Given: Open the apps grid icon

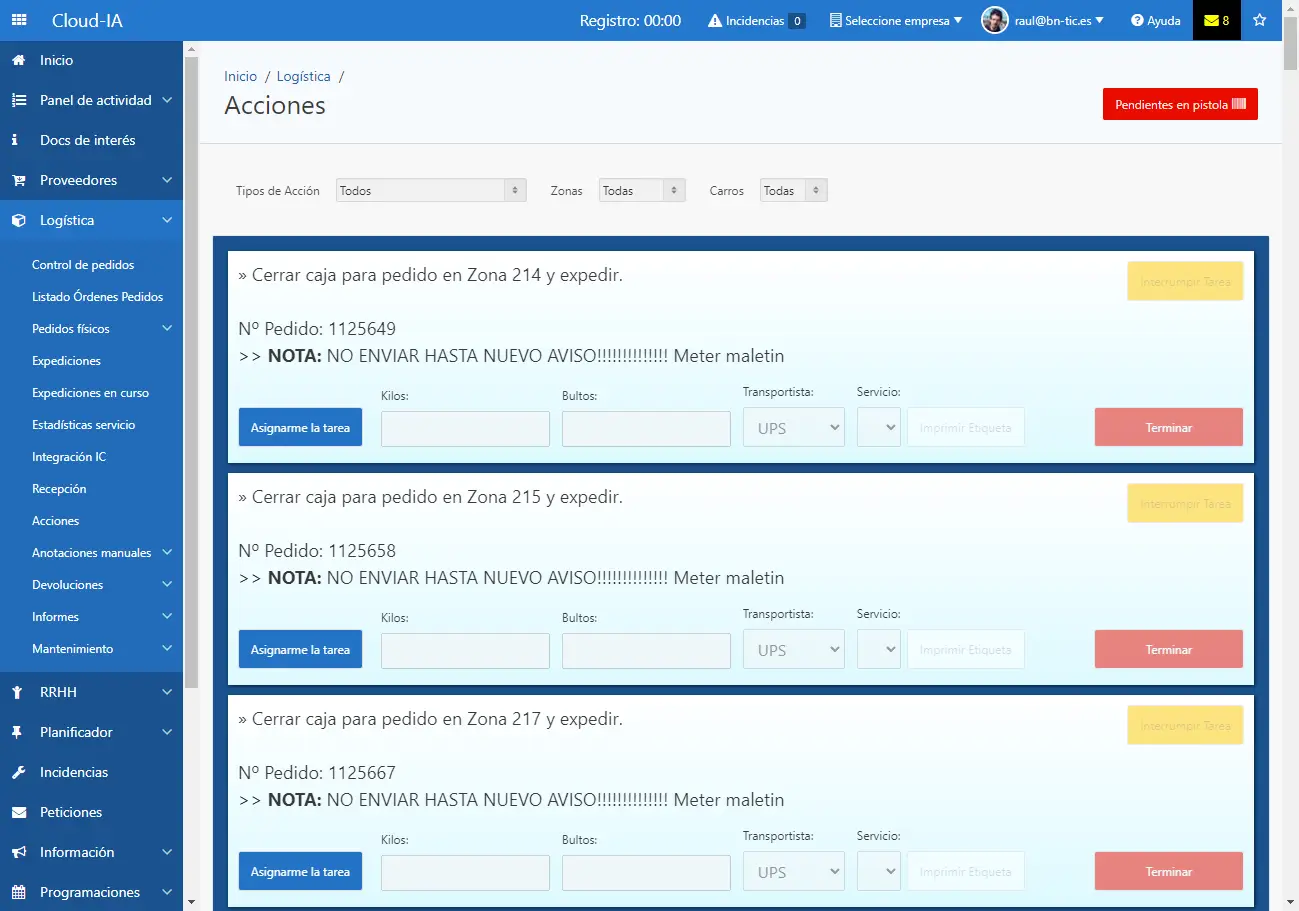Looking at the screenshot, I should click(x=19, y=20).
